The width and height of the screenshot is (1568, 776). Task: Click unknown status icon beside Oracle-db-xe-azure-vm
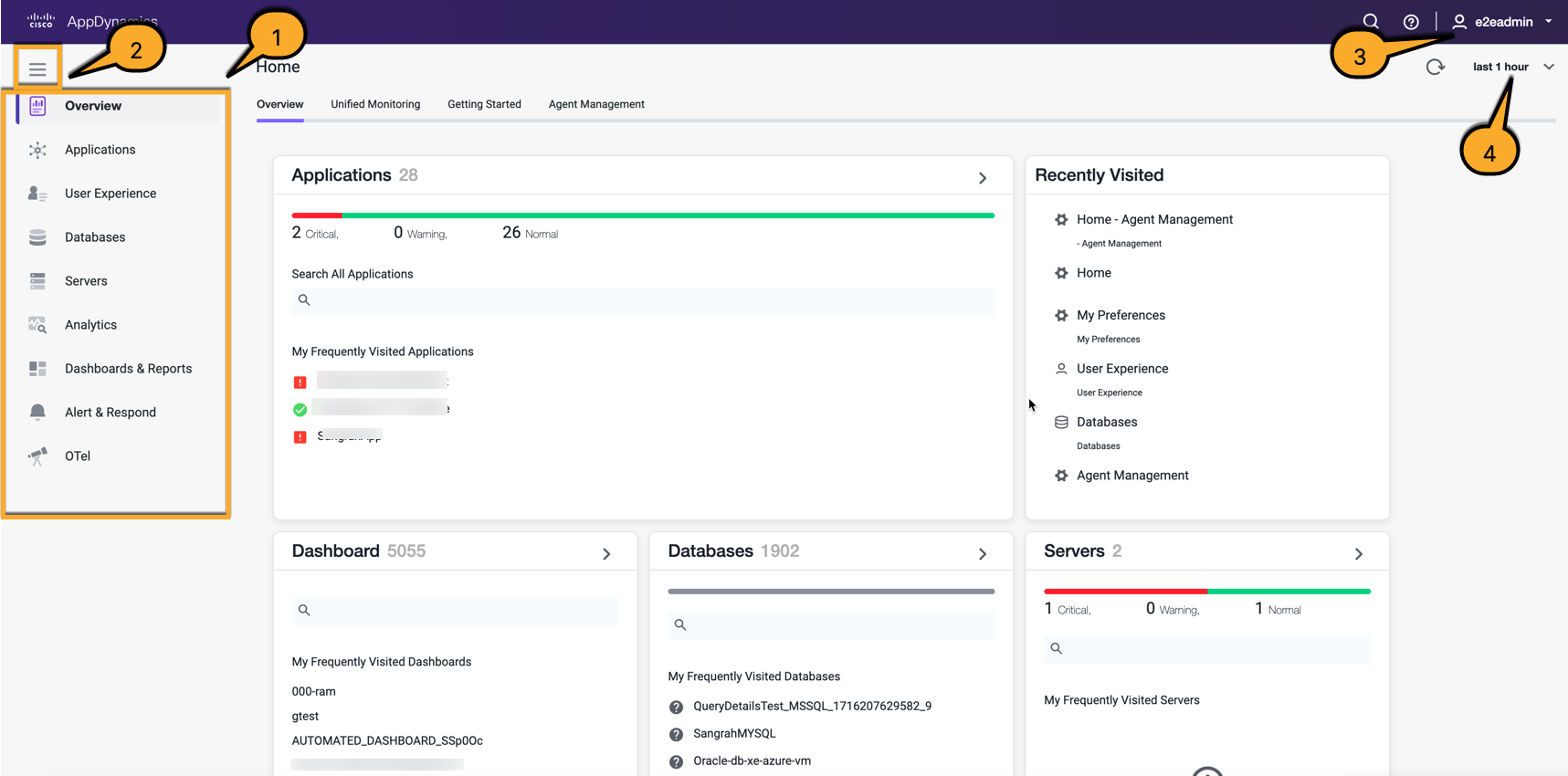pyautogui.click(x=676, y=762)
